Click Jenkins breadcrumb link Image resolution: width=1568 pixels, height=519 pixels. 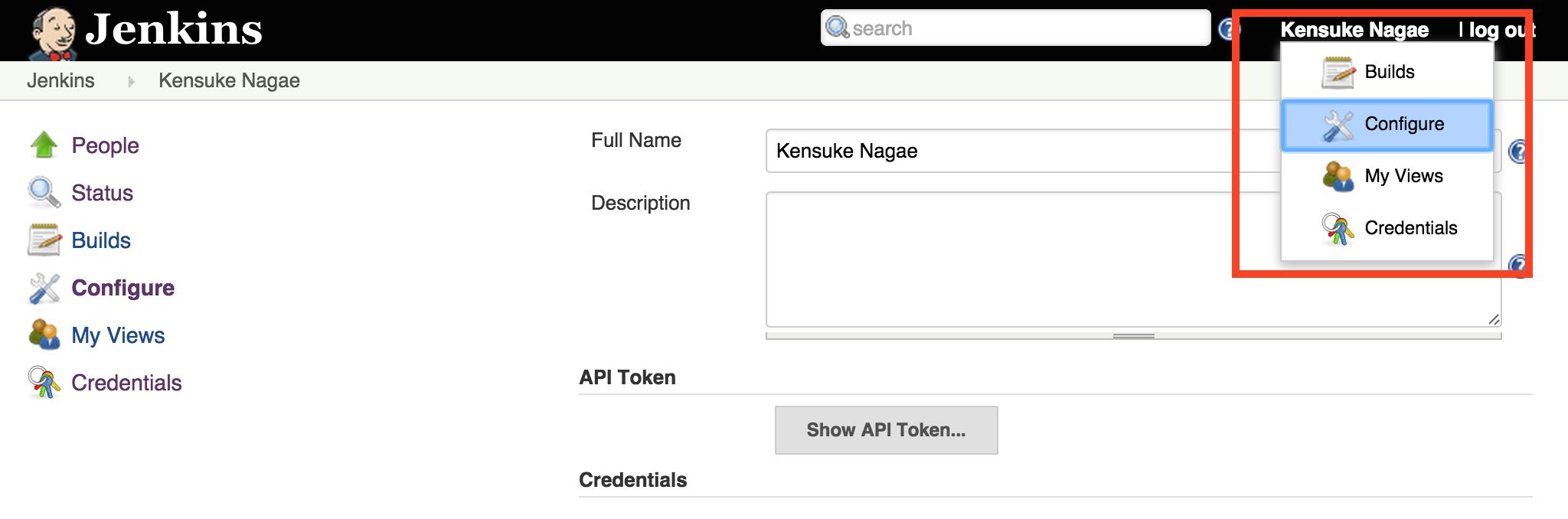click(60, 80)
